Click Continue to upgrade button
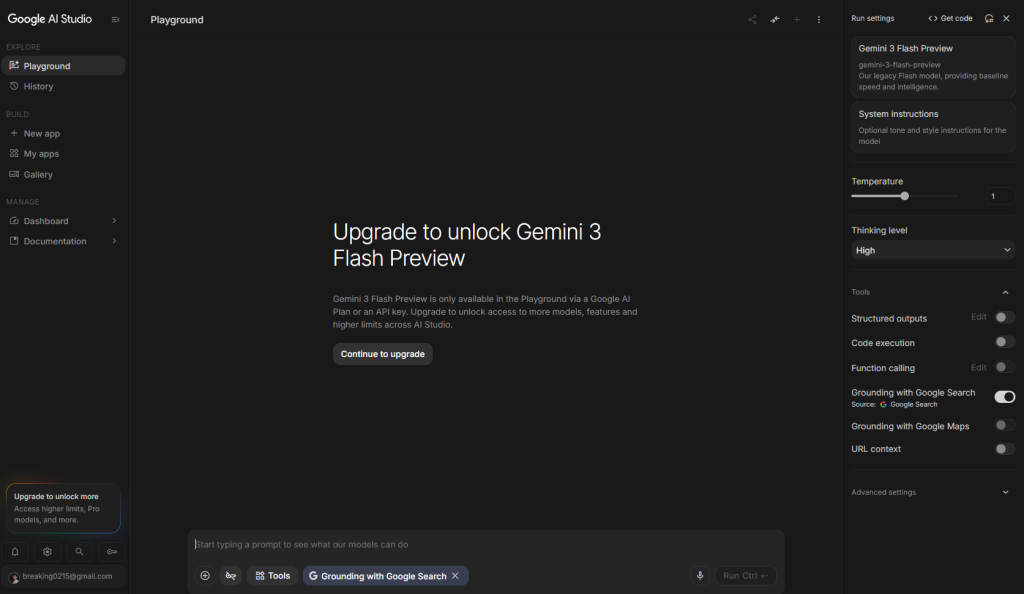This screenshot has height=594, width=1024. (383, 354)
